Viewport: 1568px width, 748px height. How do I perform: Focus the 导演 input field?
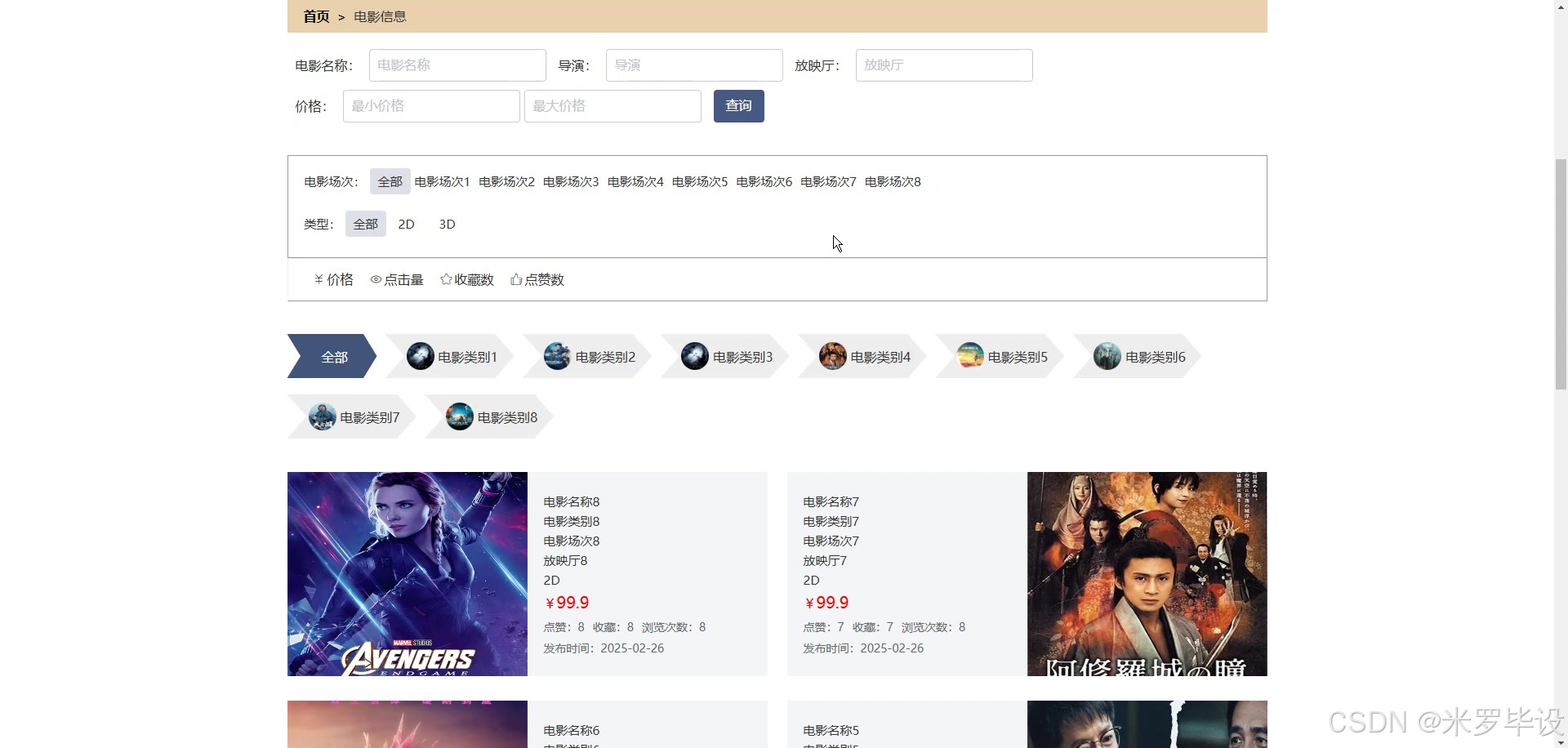[x=694, y=65]
